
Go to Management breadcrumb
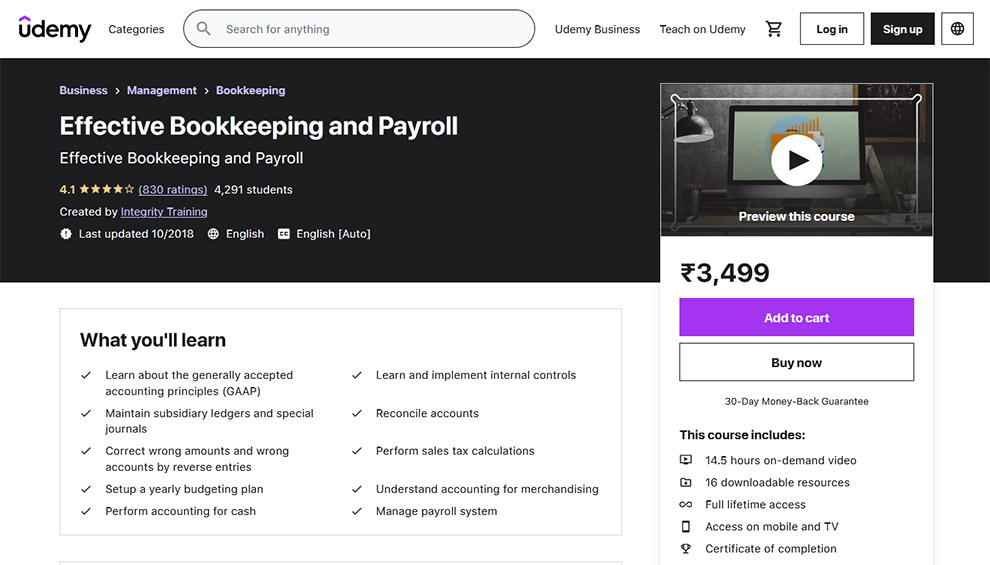click(x=162, y=90)
